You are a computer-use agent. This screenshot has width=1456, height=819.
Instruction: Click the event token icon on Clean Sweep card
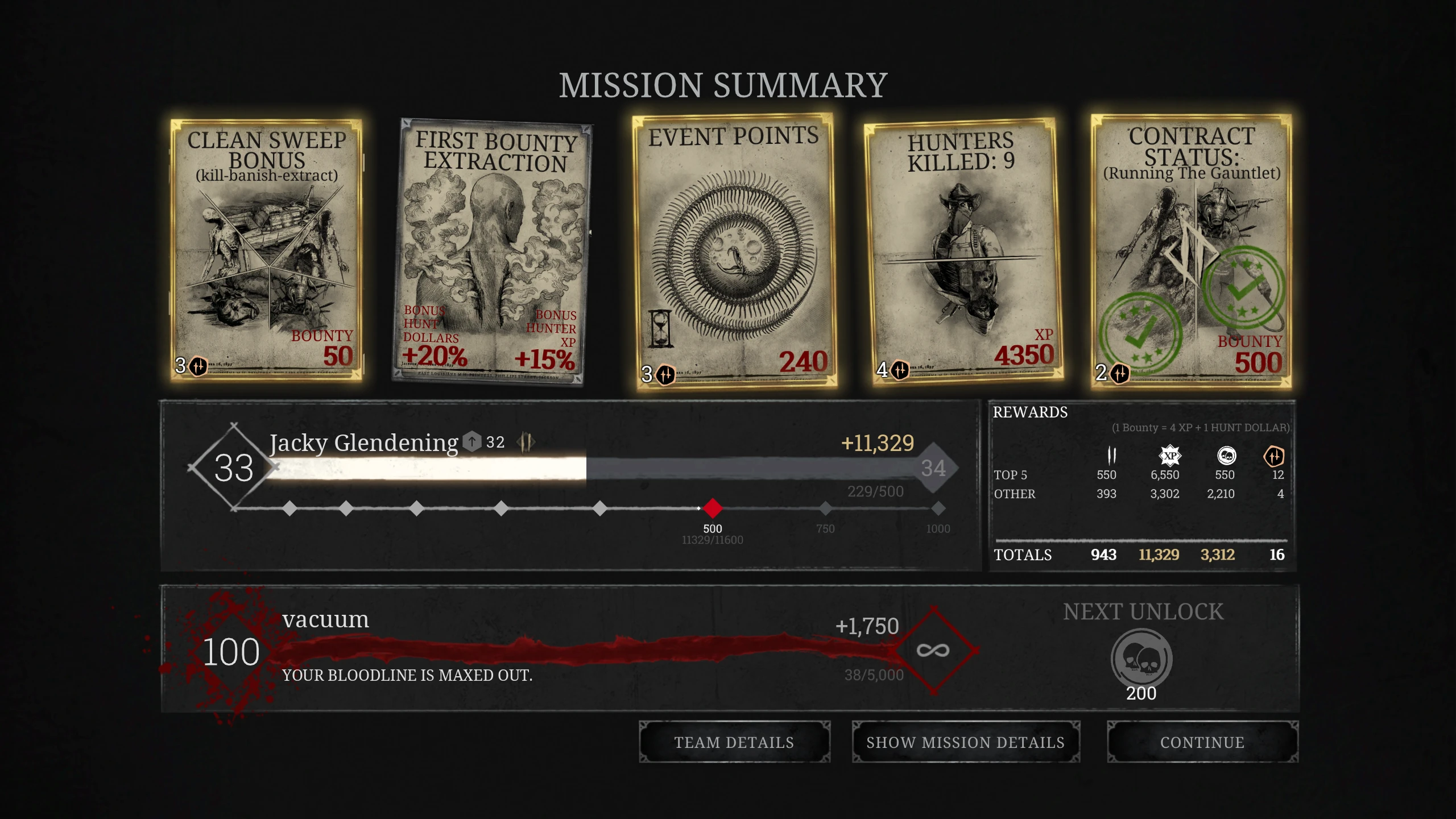point(198,366)
